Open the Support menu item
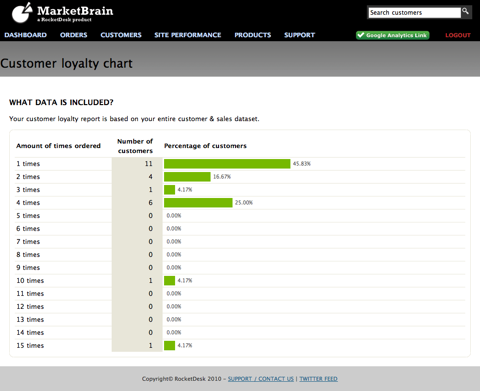This screenshot has height=391, width=480. [299, 35]
